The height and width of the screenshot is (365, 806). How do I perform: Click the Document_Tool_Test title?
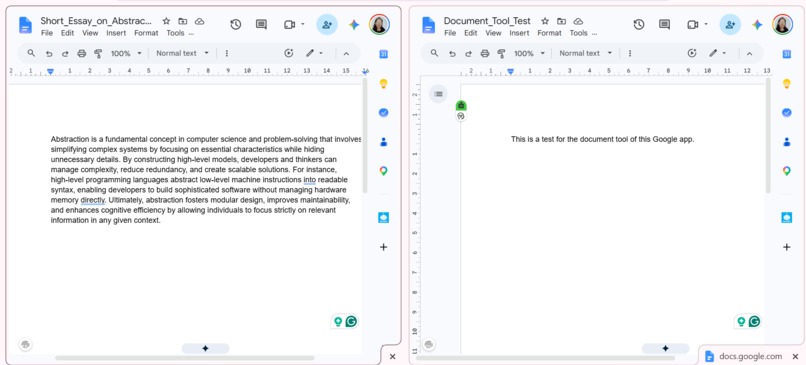[x=487, y=21]
